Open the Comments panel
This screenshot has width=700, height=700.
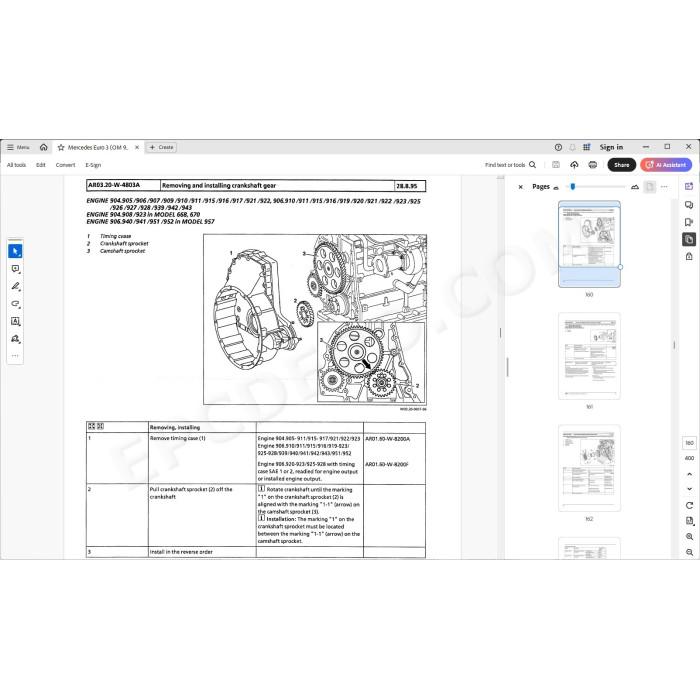click(689, 204)
